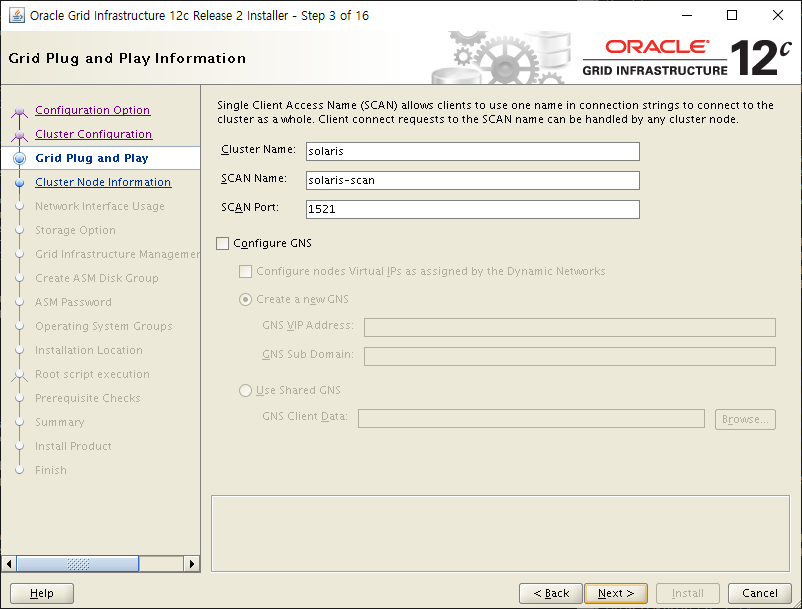Click the Install Product step text

(x=73, y=446)
